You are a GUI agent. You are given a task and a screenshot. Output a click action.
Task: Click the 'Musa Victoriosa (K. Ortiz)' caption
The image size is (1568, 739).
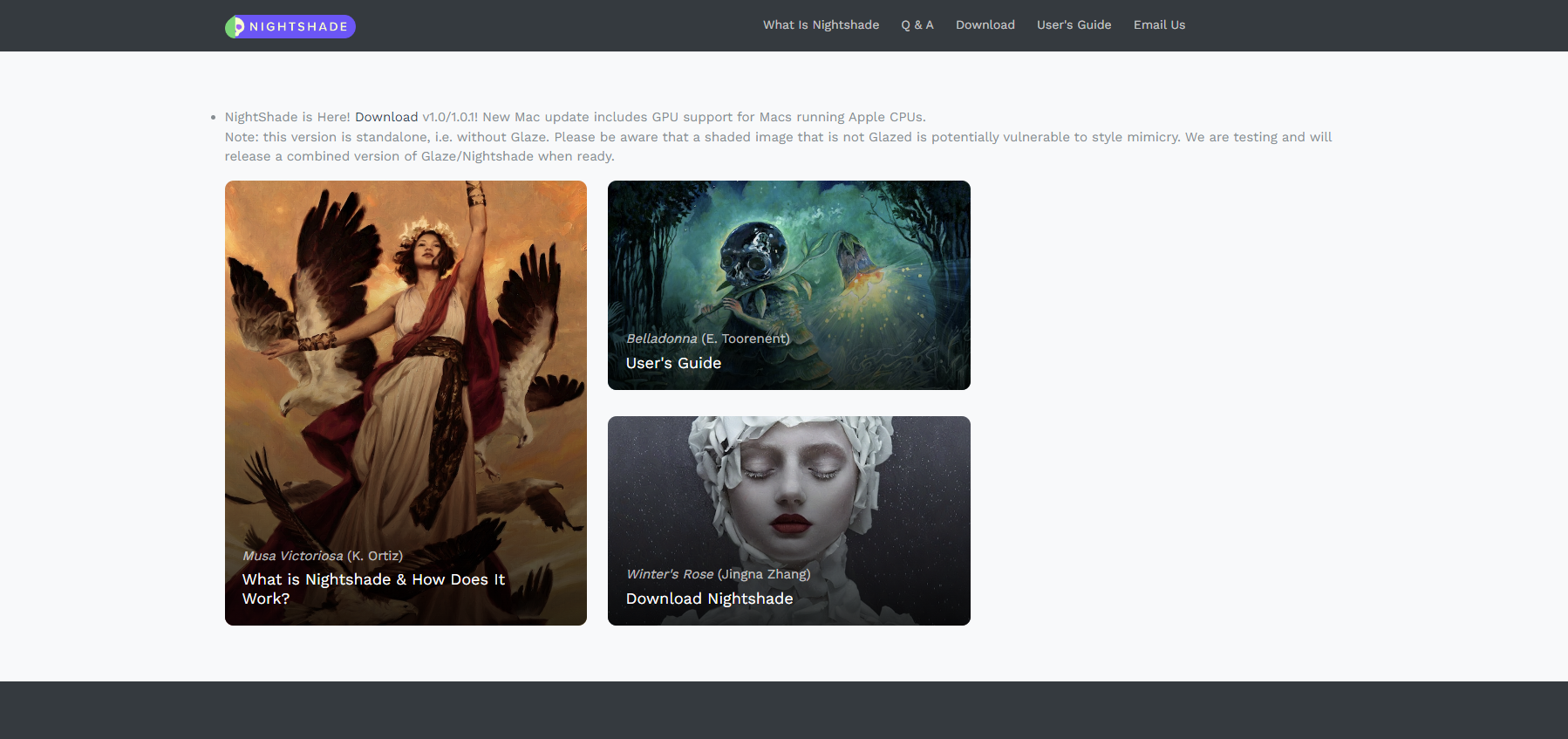[323, 556]
